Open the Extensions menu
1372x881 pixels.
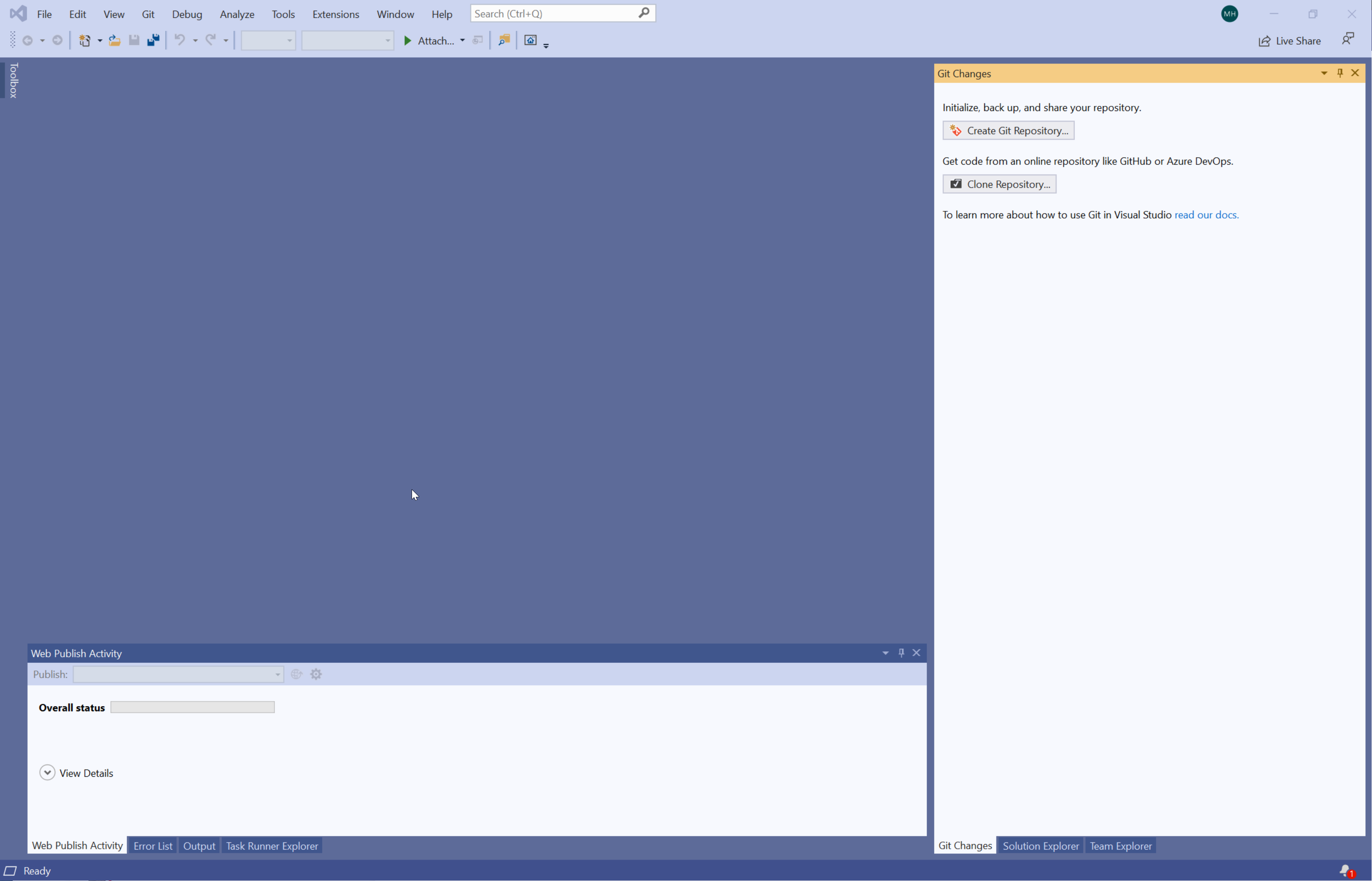[x=336, y=14]
